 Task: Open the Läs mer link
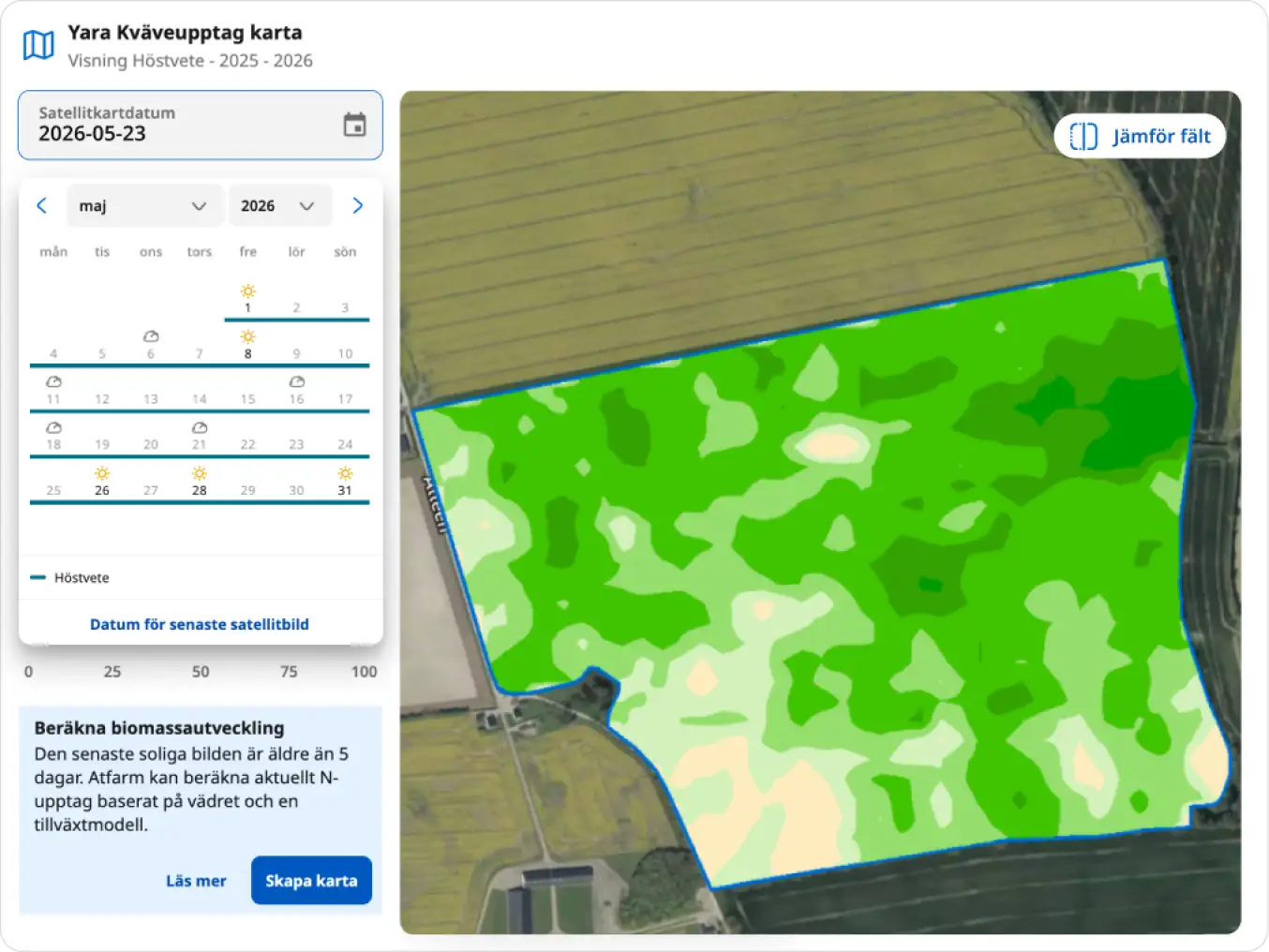coord(196,881)
